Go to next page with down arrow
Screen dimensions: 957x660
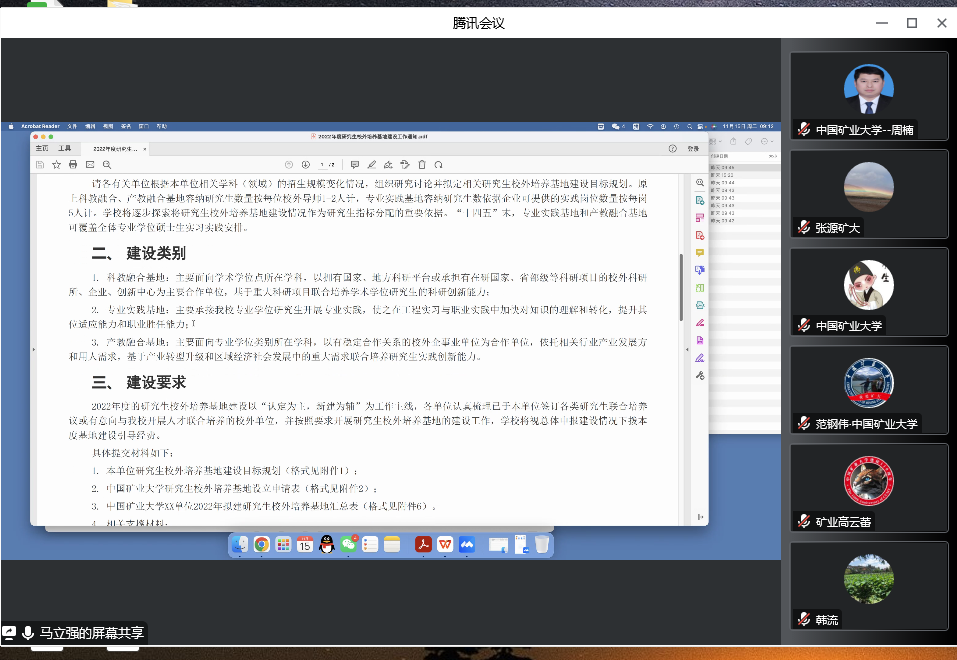coord(307,164)
